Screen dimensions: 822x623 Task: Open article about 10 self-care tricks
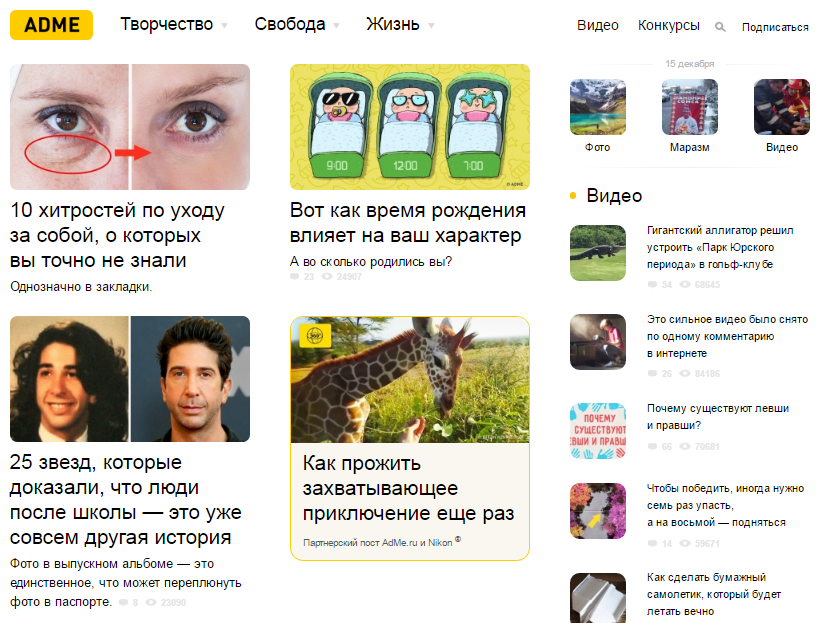(x=117, y=235)
